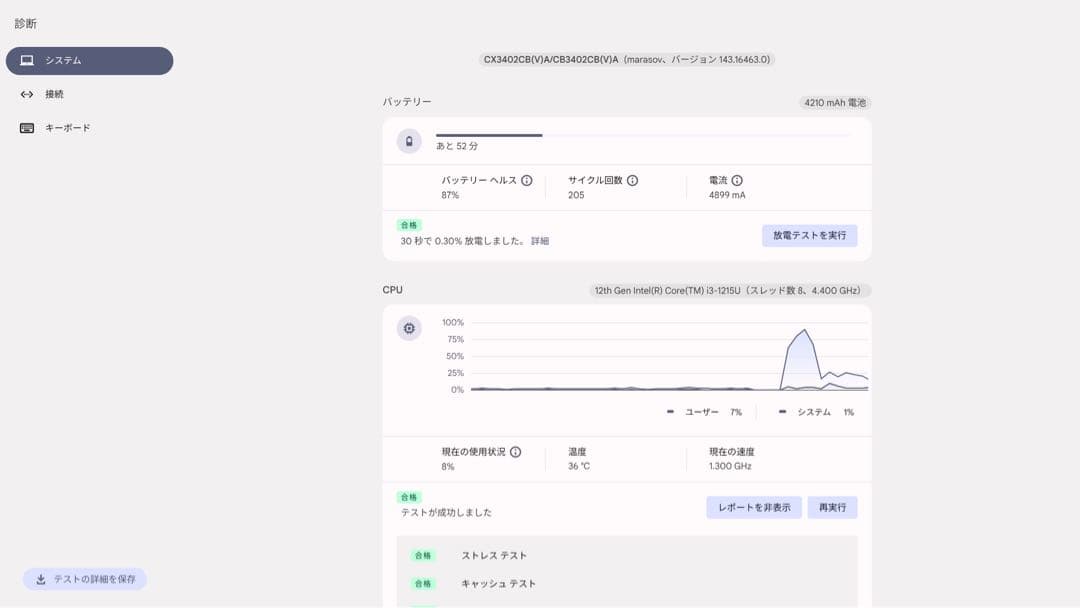Click the device version chip at the top

[627, 59]
